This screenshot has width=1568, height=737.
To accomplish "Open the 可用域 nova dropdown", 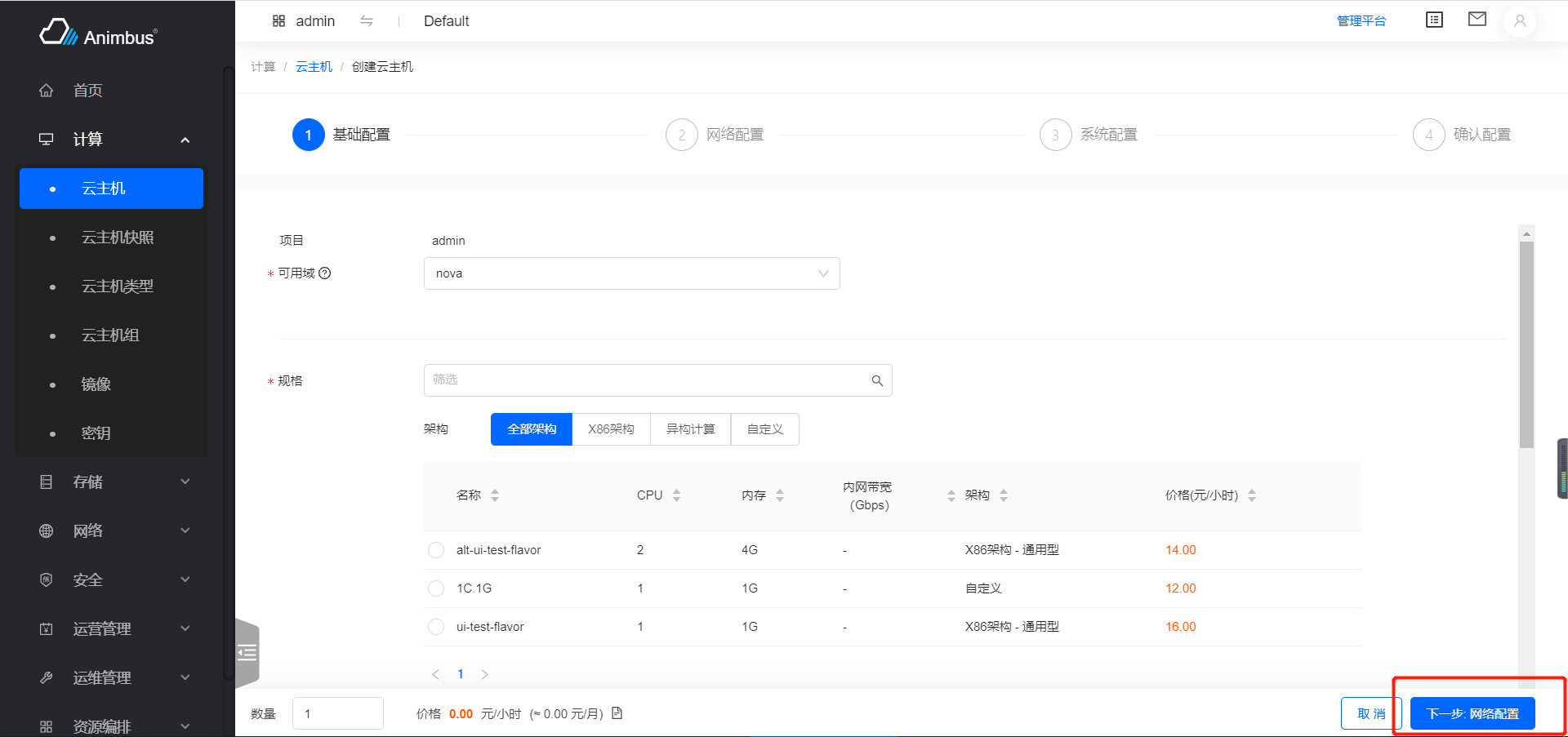I will (x=631, y=273).
